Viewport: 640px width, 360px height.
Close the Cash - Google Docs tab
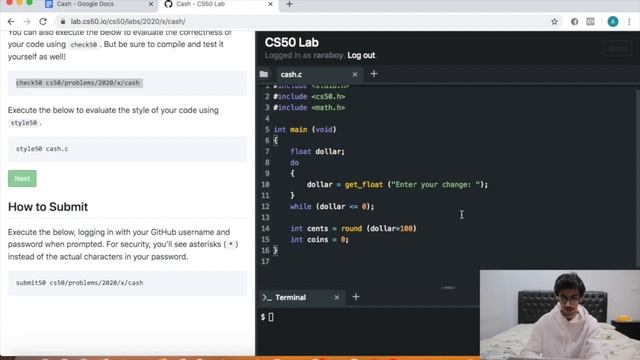151,4
